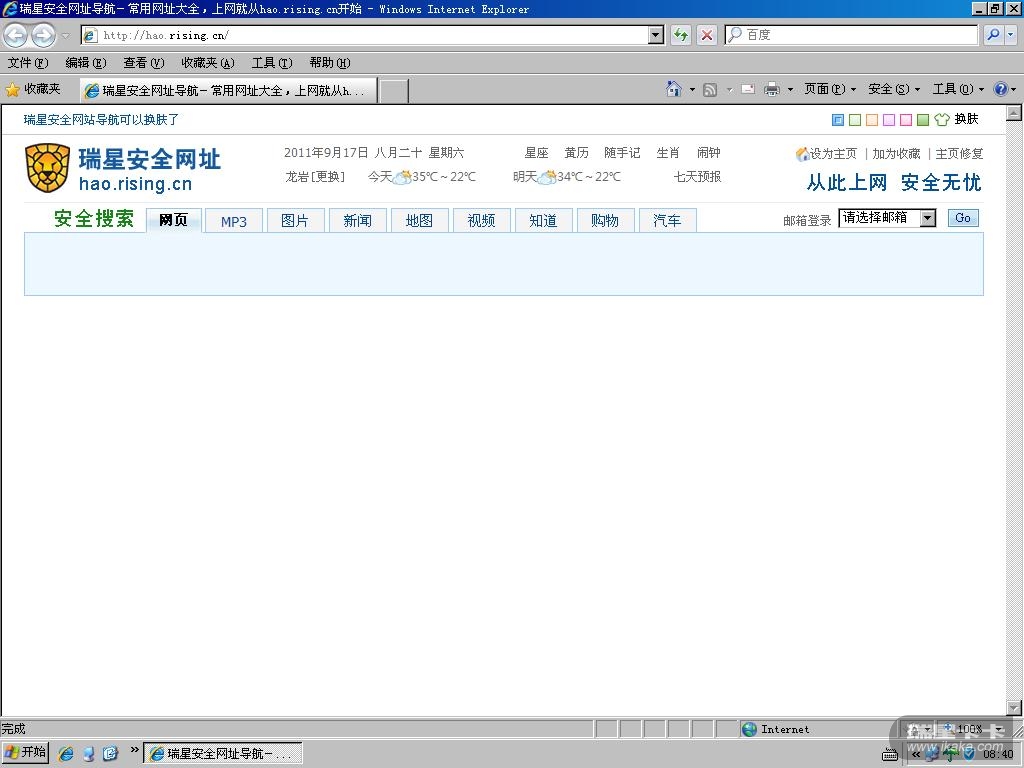
Task: Click the red Stop loading icon
Action: tap(707, 35)
